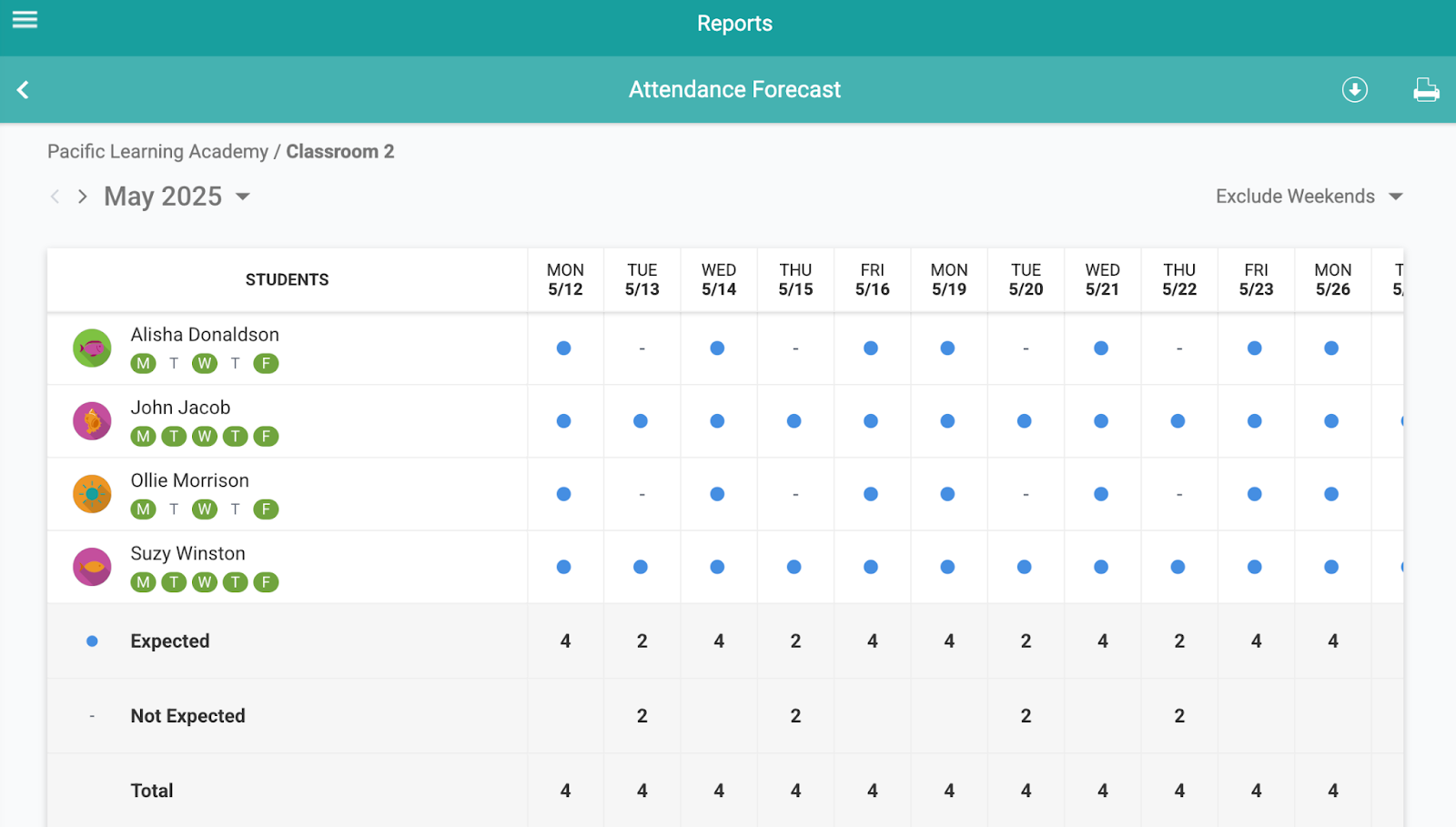Toggle Alisha Donaldson's Friday badge
This screenshot has height=827, width=1456.
(266, 364)
